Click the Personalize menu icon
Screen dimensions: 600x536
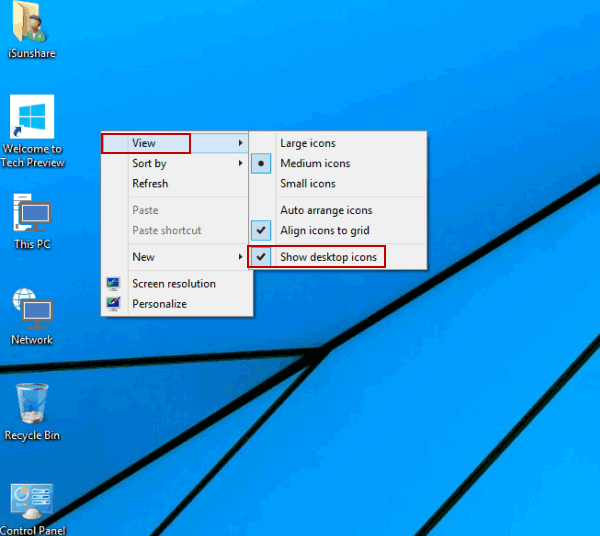113,304
